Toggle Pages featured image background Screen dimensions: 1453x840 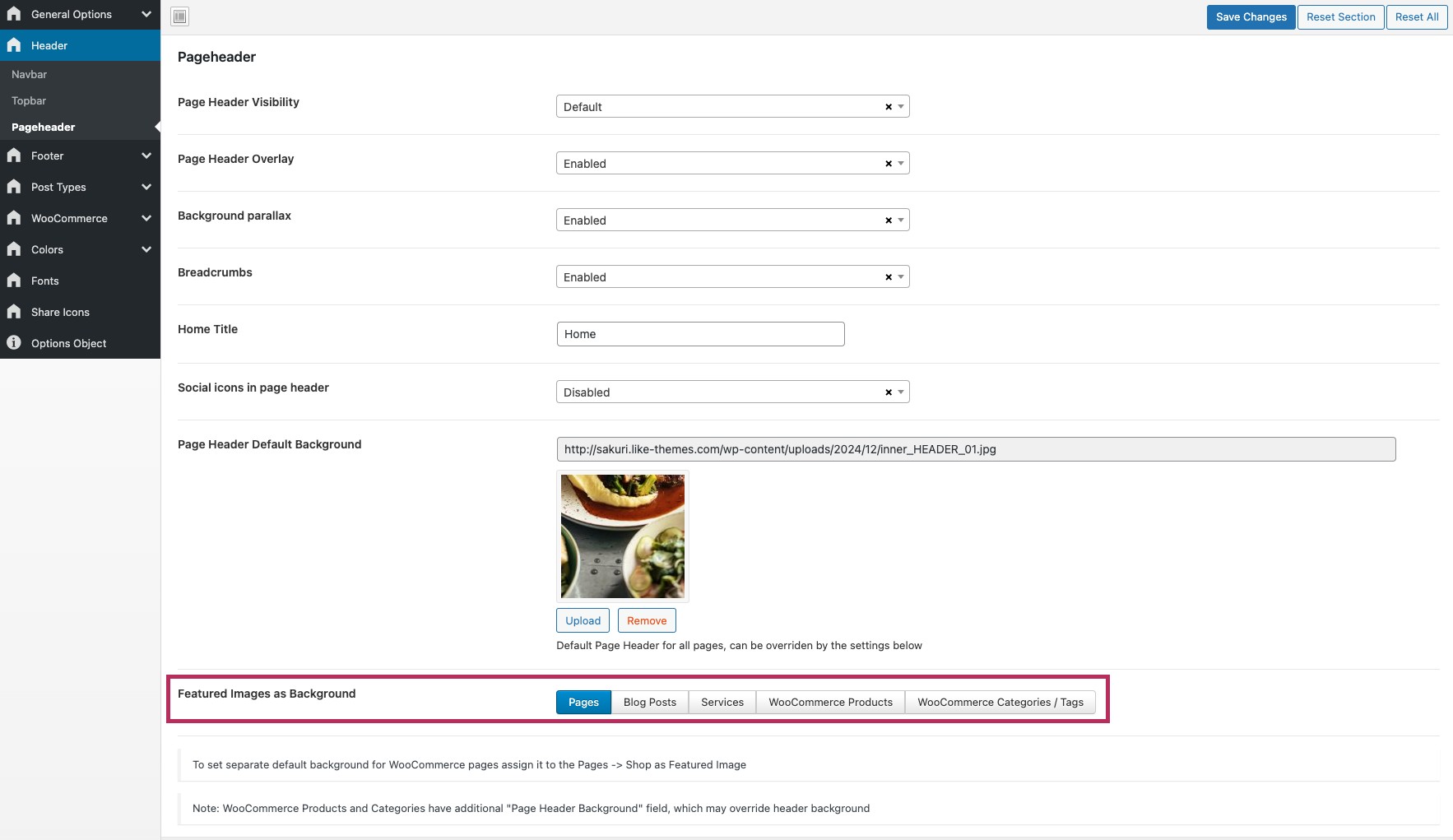point(583,702)
